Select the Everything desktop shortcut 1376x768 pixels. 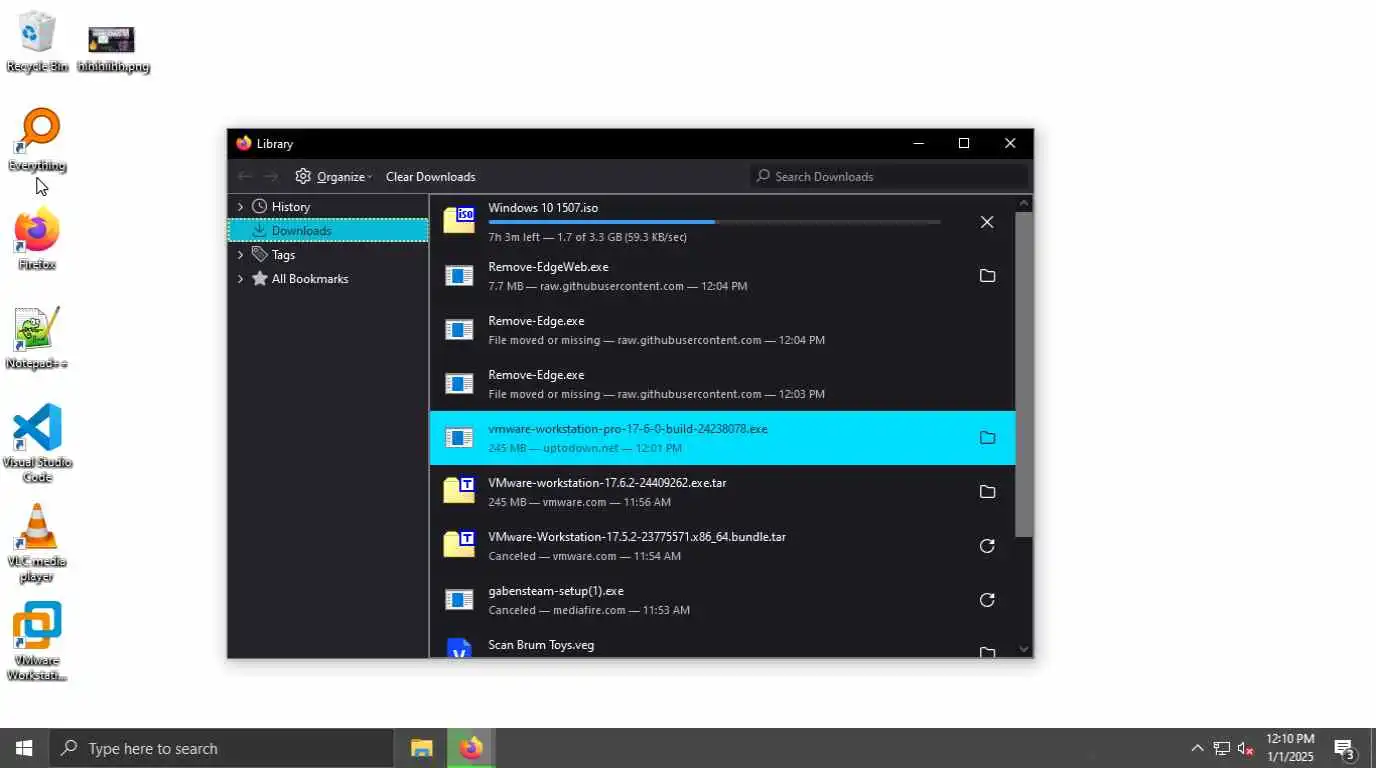click(x=37, y=140)
